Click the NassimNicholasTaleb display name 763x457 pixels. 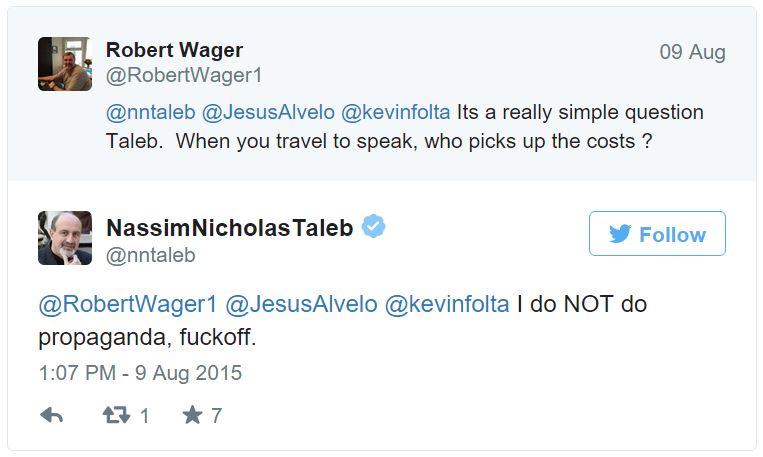[x=230, y=228]
